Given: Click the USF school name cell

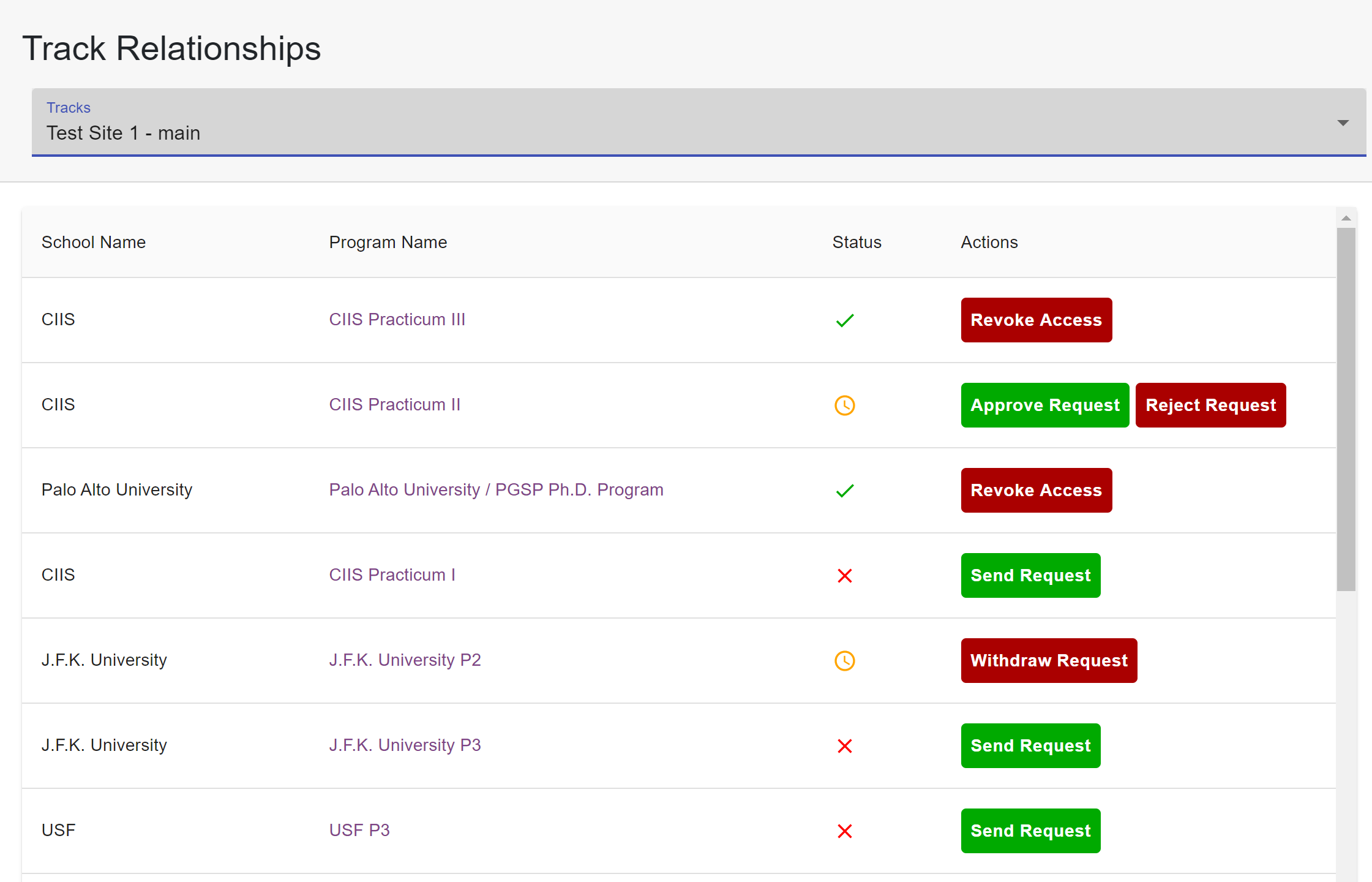Looking at the screenshot, I should click(x=59, y=831).
